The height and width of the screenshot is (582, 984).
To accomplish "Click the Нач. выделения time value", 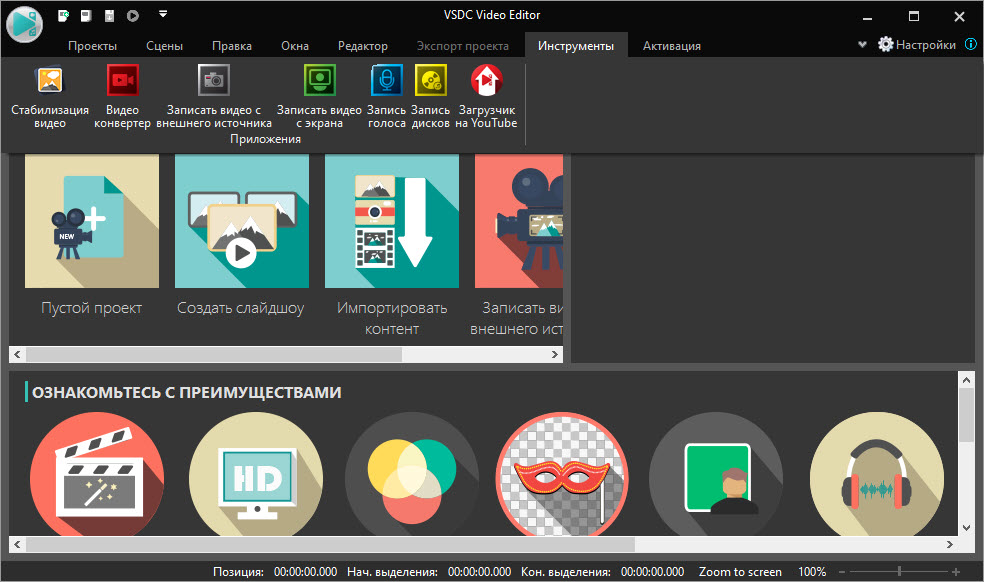I will click(x=479, y=572).
